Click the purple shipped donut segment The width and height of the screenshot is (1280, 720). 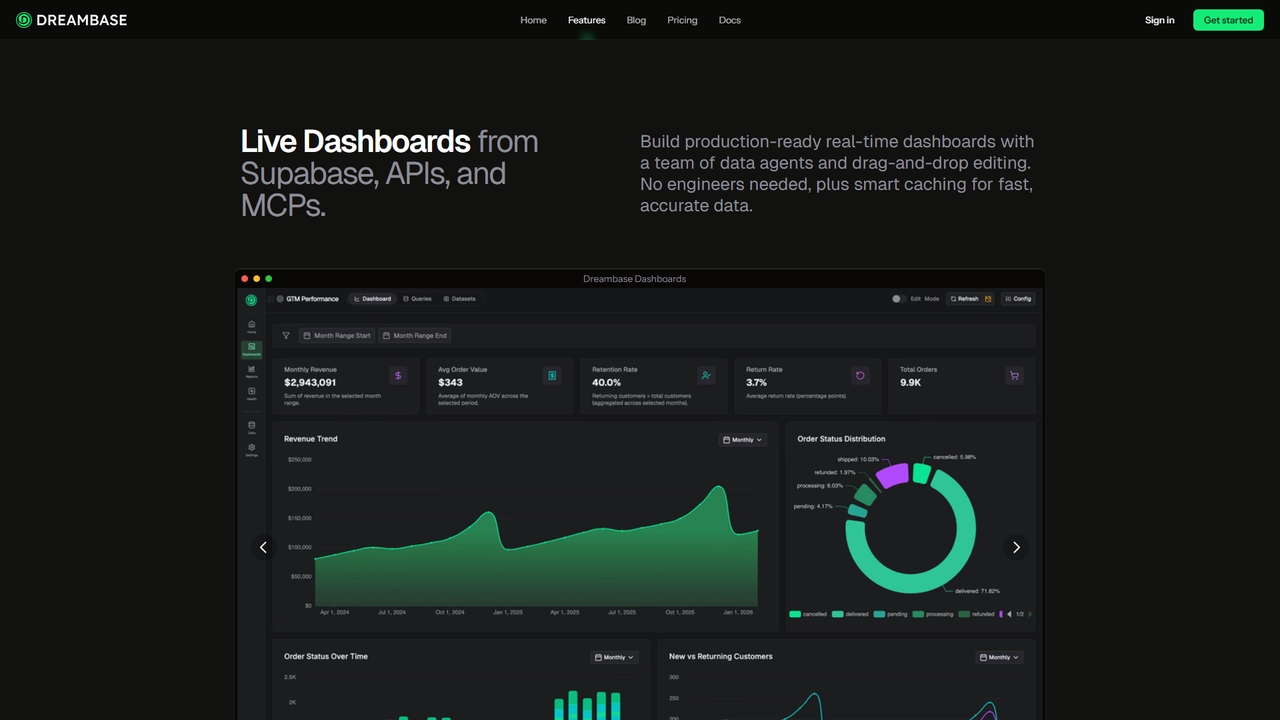[891, 476]
